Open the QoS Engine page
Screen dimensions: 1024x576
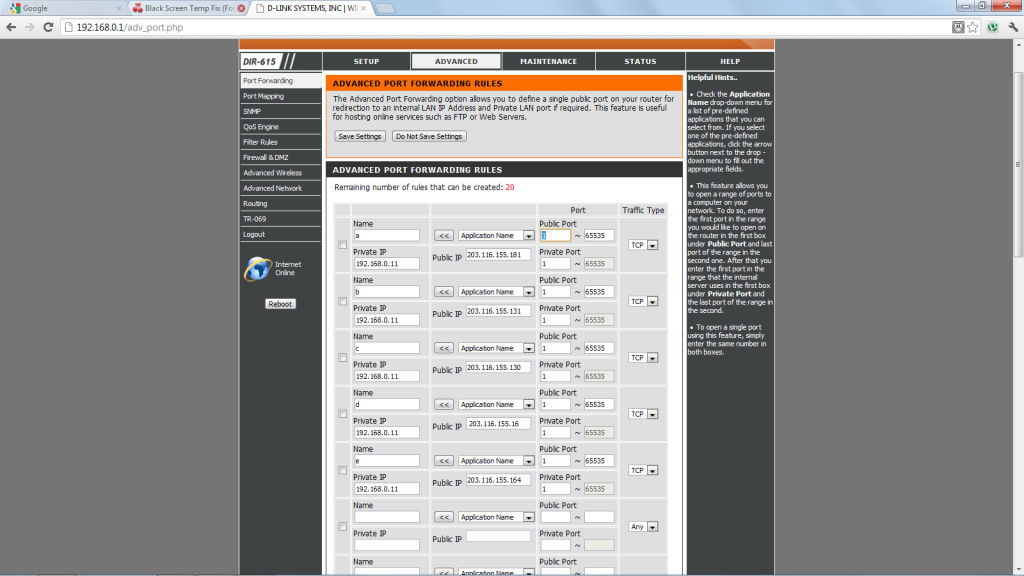point(280,127)
